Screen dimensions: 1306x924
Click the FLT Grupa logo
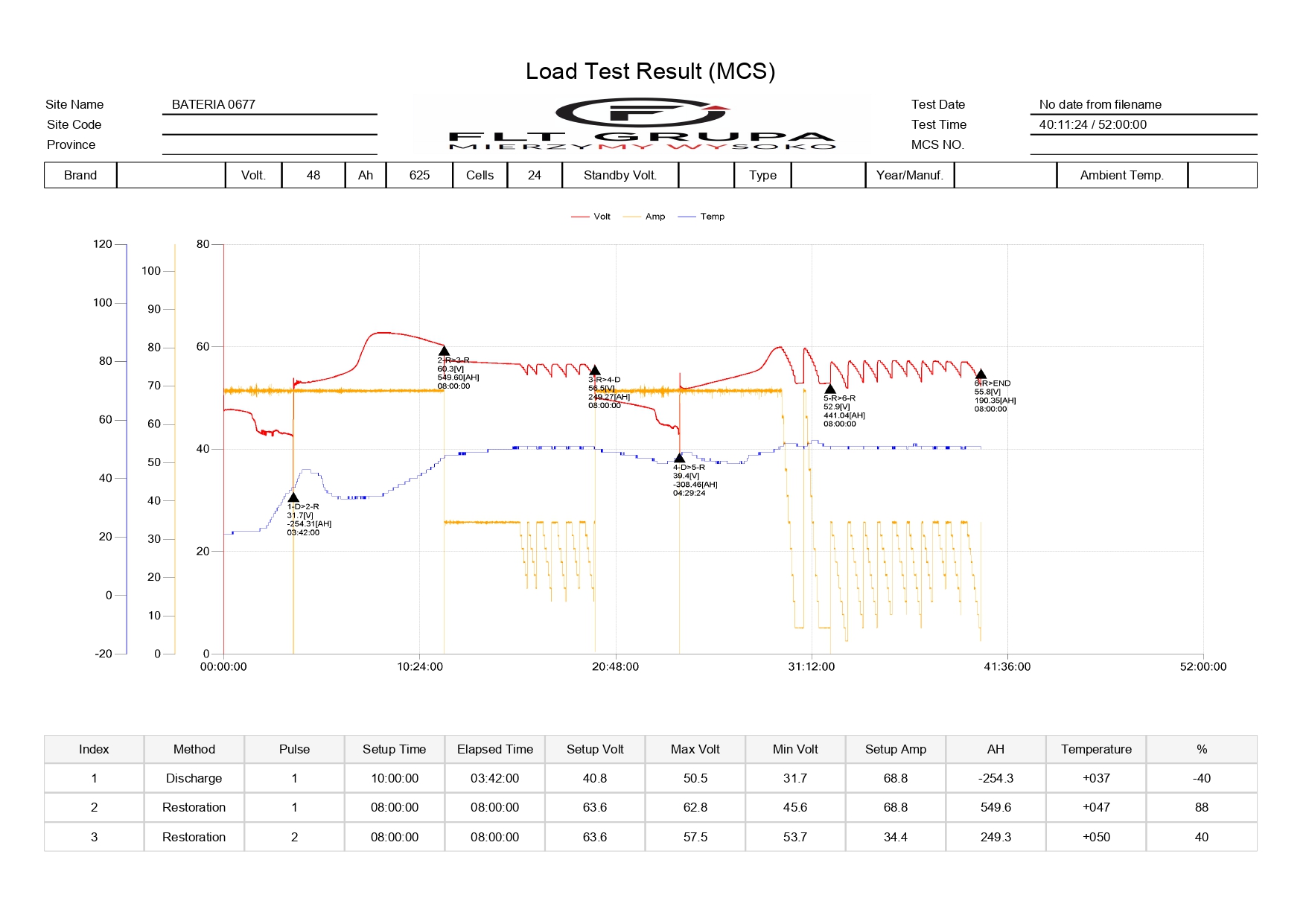click(x=642, y=124)
